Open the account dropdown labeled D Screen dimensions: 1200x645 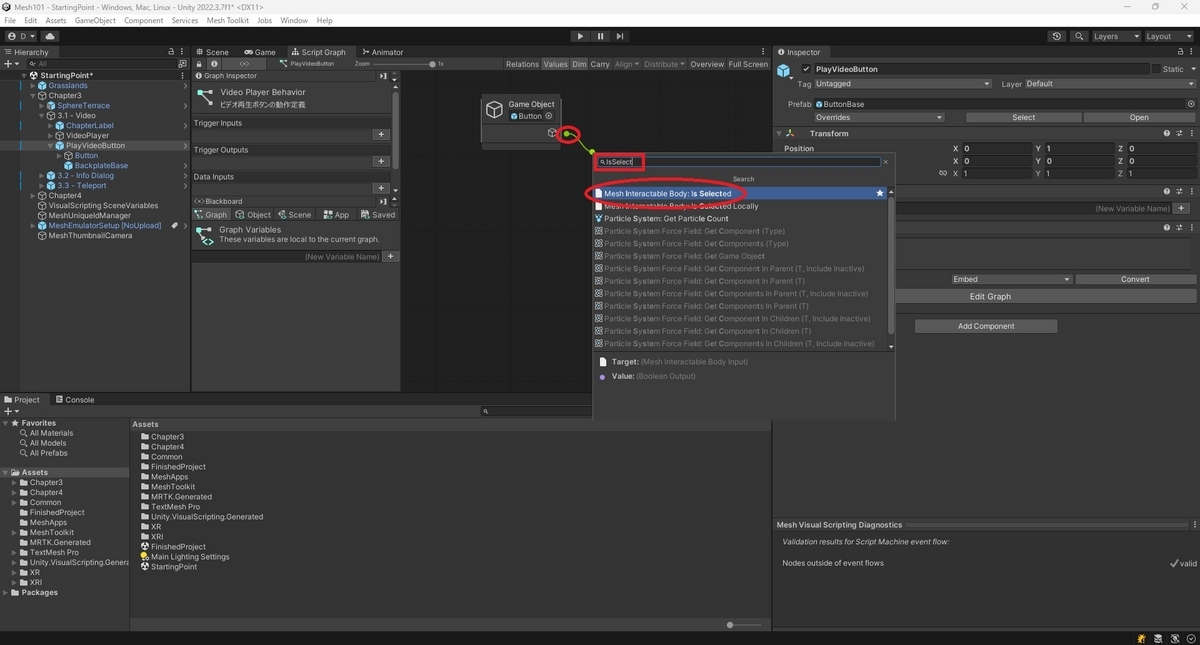[21, 36]
